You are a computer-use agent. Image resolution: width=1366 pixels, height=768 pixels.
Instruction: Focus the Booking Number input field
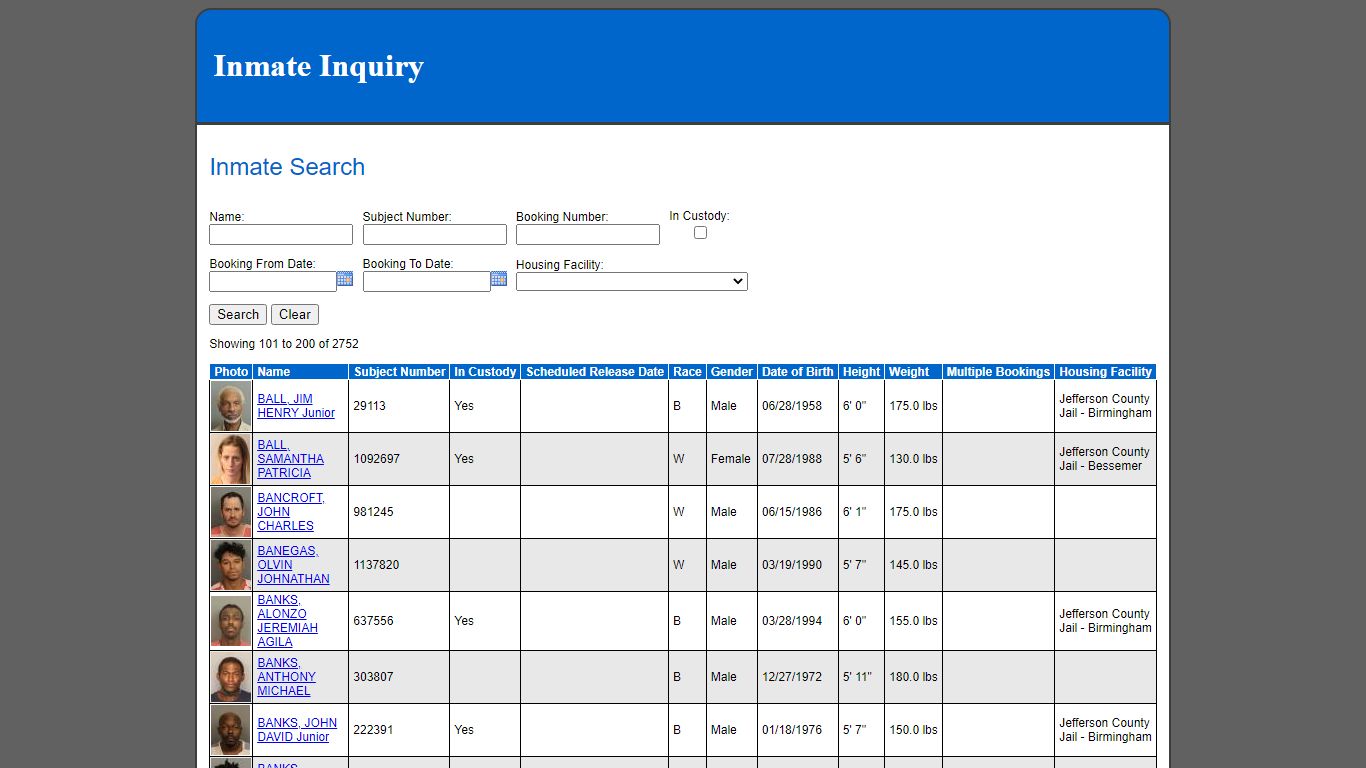588,235
